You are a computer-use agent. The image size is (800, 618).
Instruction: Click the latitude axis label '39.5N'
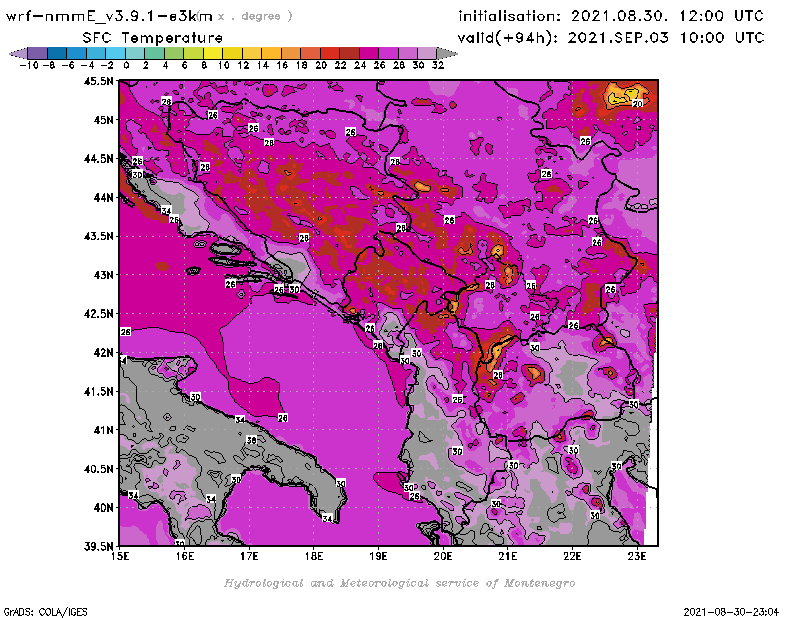tap(98, 547)
